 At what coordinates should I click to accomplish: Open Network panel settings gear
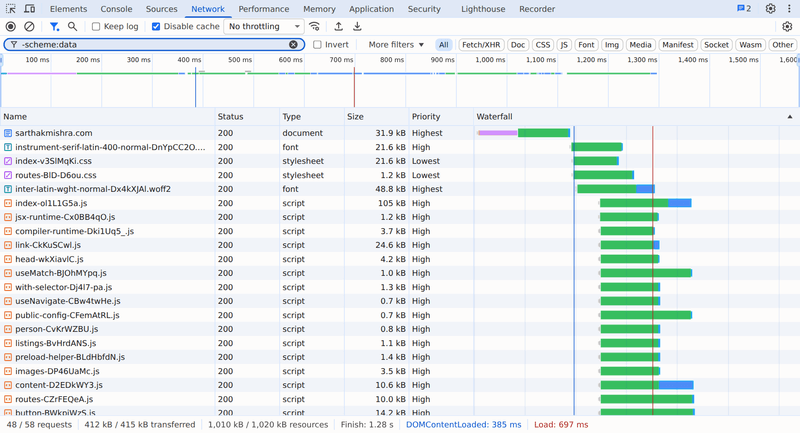(787, 27)
